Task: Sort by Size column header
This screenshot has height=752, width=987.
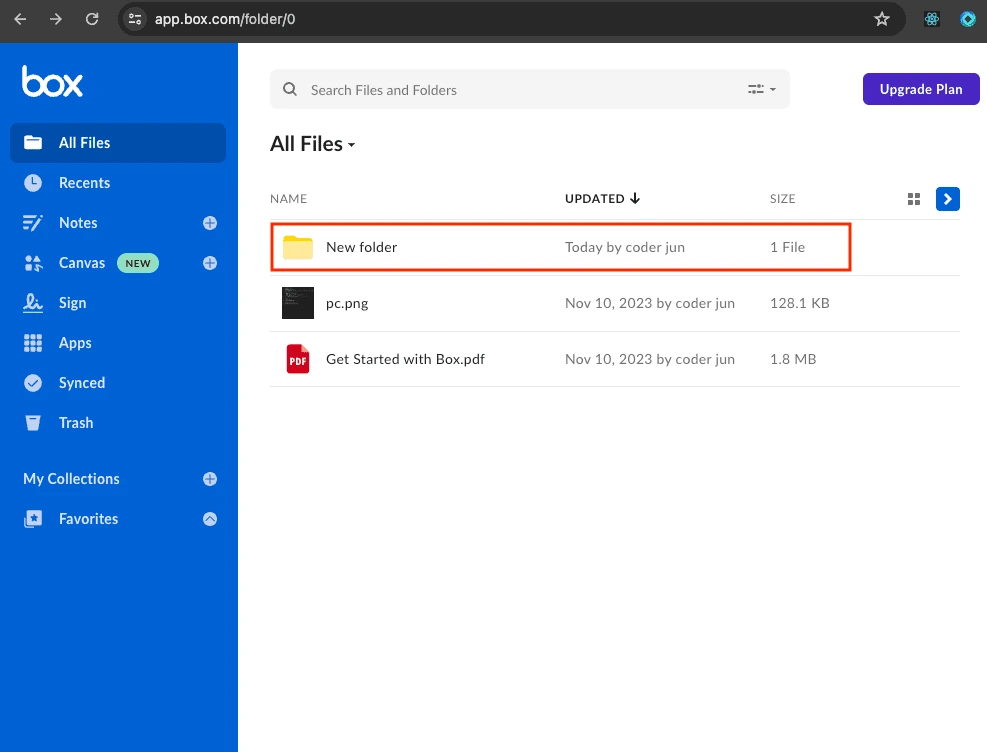Action: click(782, 199)
